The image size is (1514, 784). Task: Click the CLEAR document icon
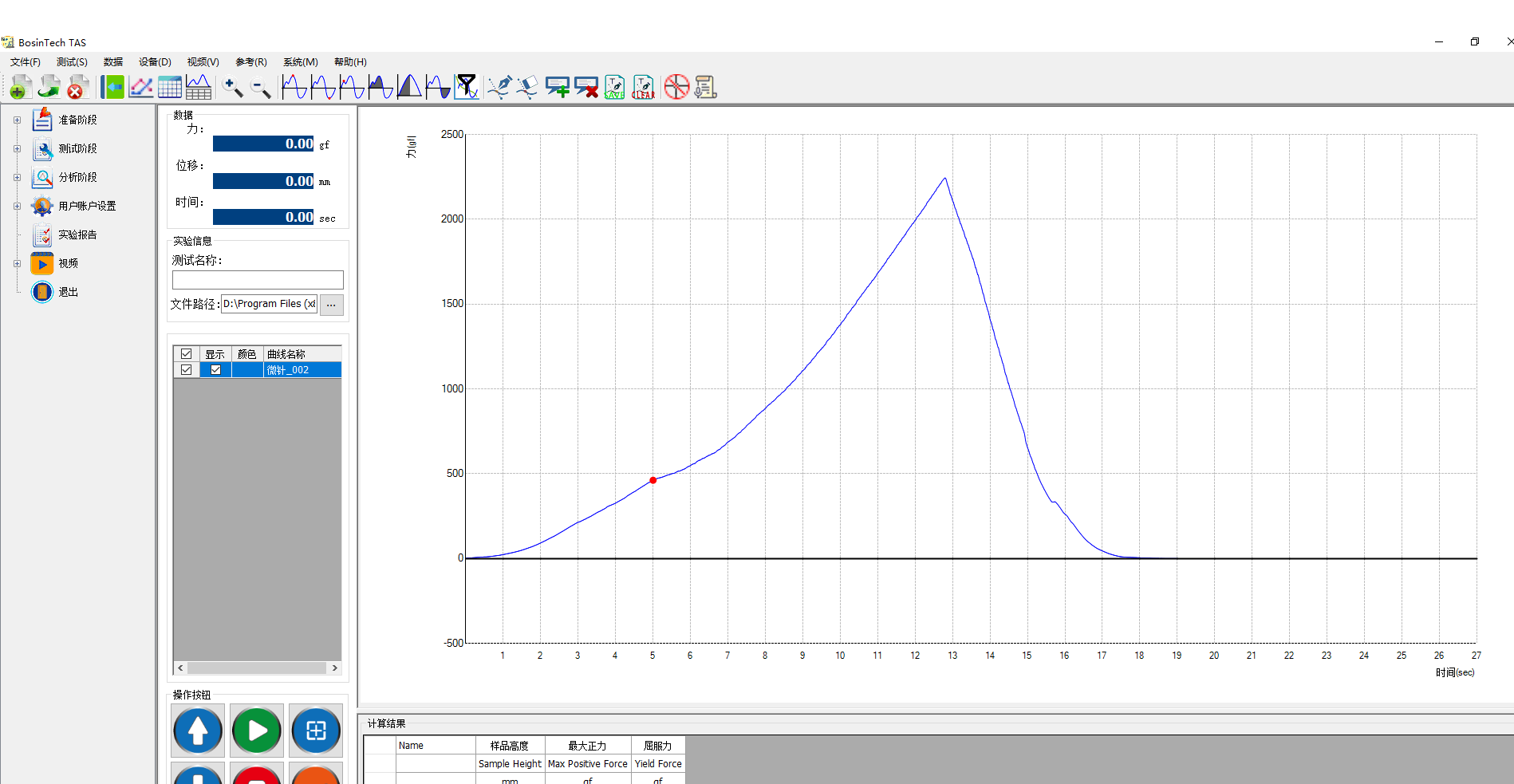(x=643, y=87)
